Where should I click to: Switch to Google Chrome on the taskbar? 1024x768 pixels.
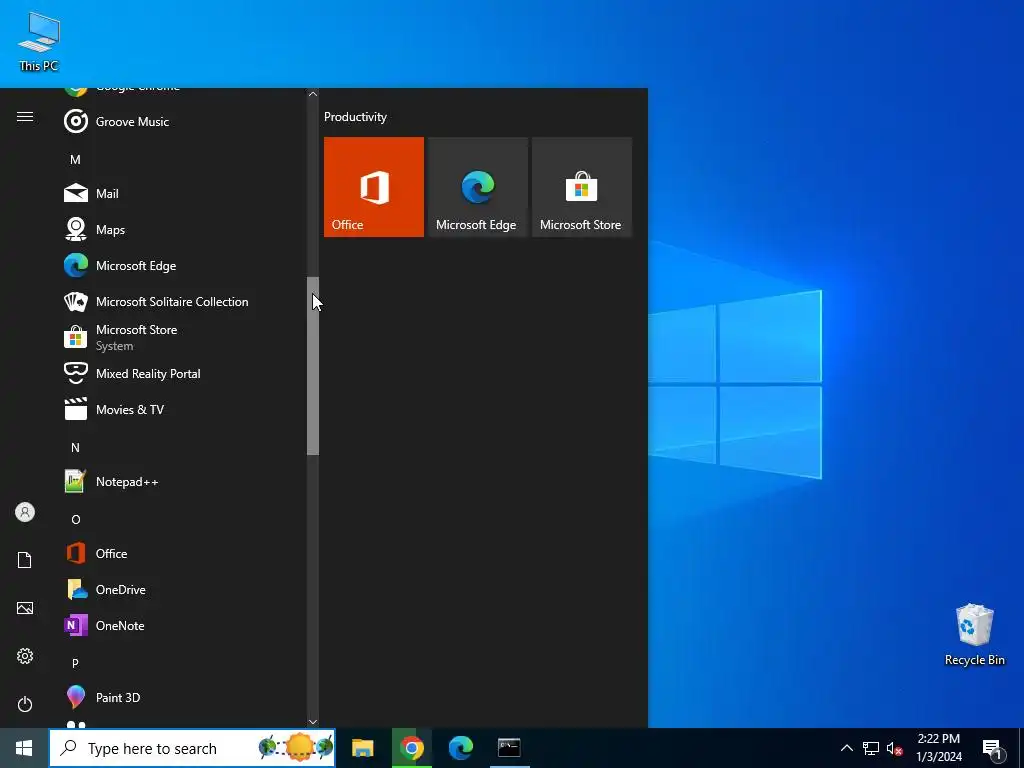(x=411, y=748)
